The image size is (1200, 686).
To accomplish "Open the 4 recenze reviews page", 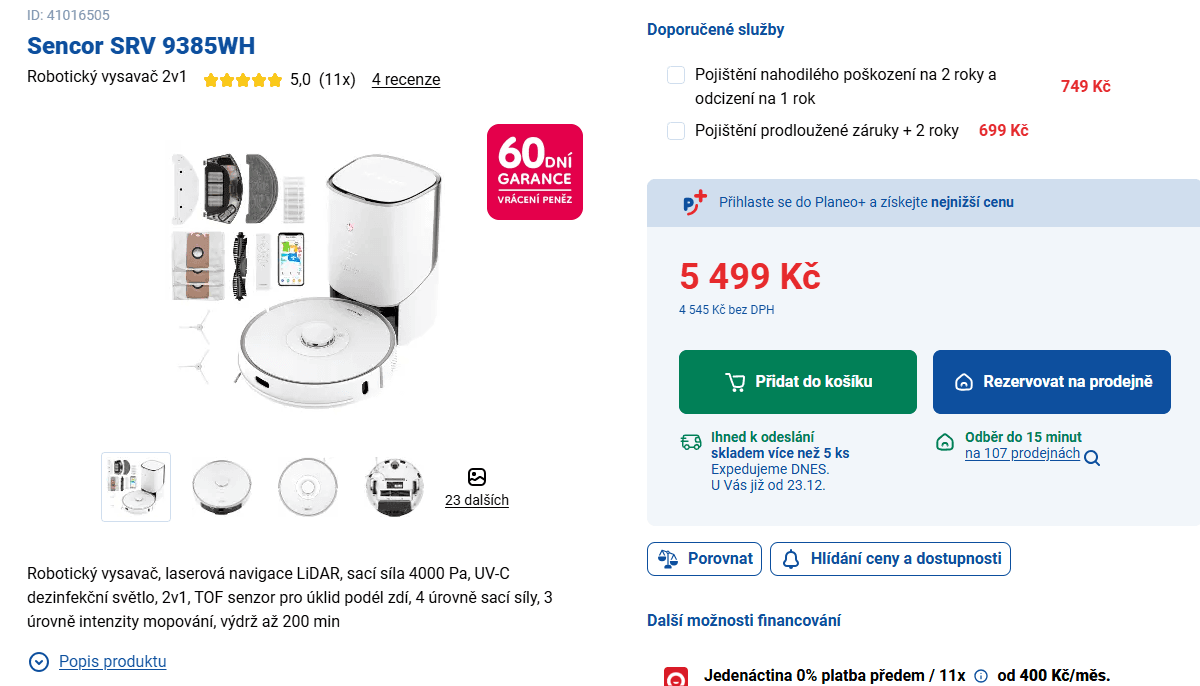I will point(406,79).
